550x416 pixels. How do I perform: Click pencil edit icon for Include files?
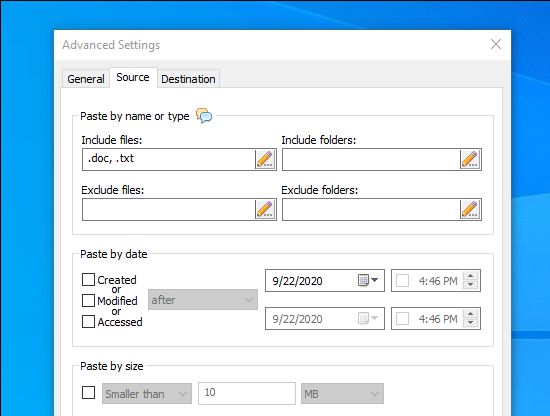click(265, 160)
